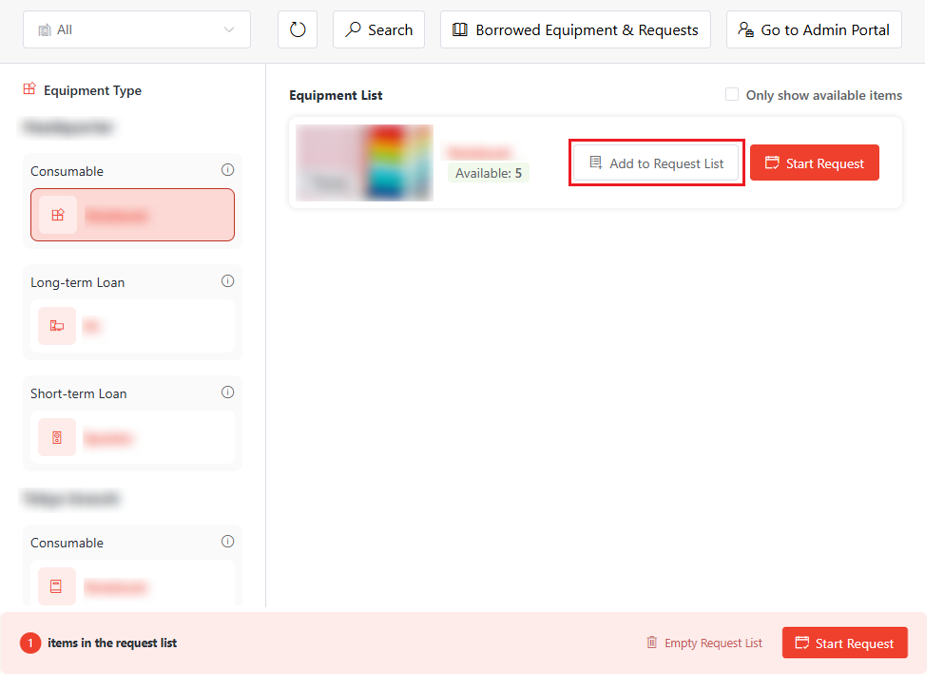Enable Only show available items checkbox
This screenshot has height=674, width=927.
(x=732, y=95)
